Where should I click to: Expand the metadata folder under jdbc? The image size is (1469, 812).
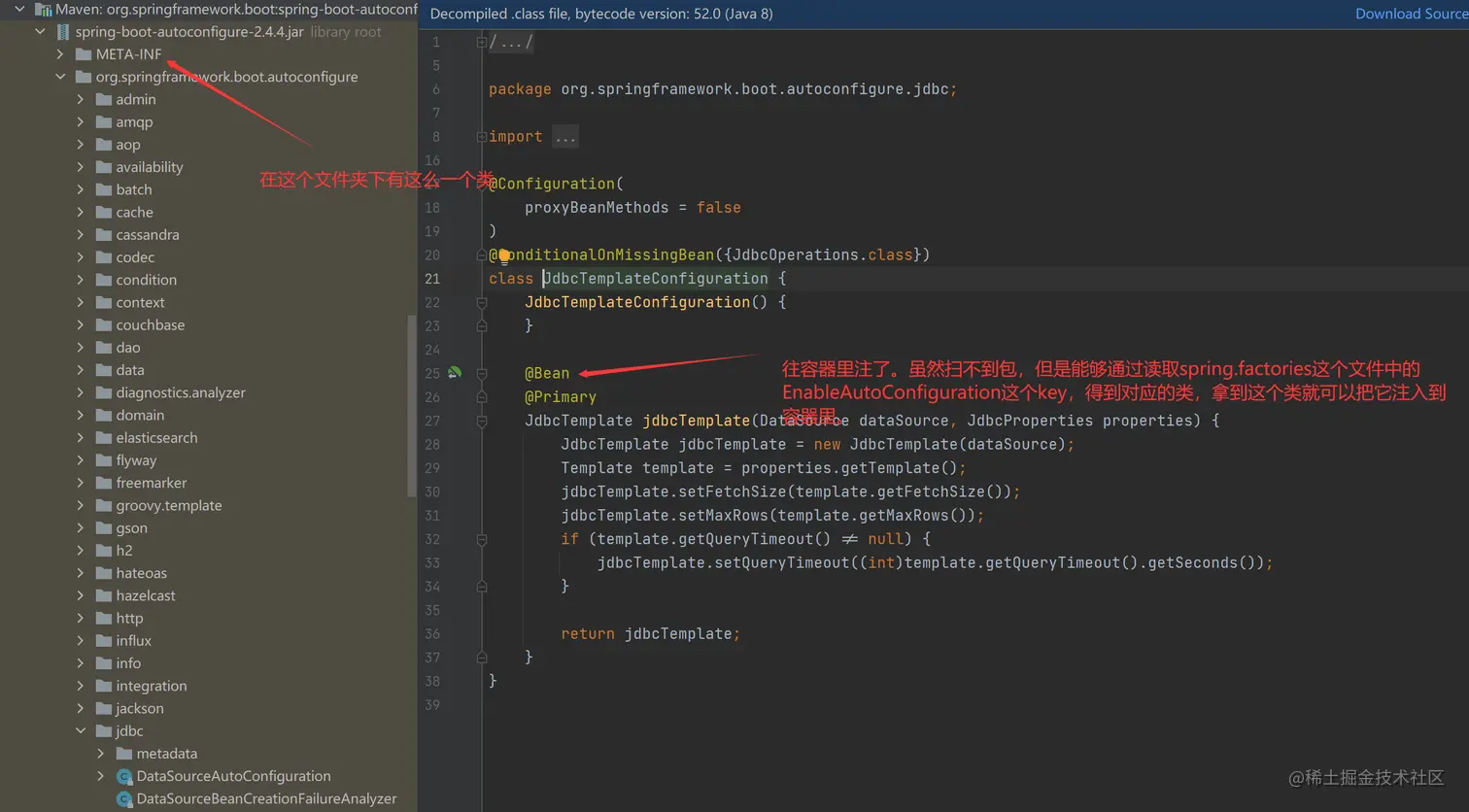pyautogui.click(x=101, y=754)
